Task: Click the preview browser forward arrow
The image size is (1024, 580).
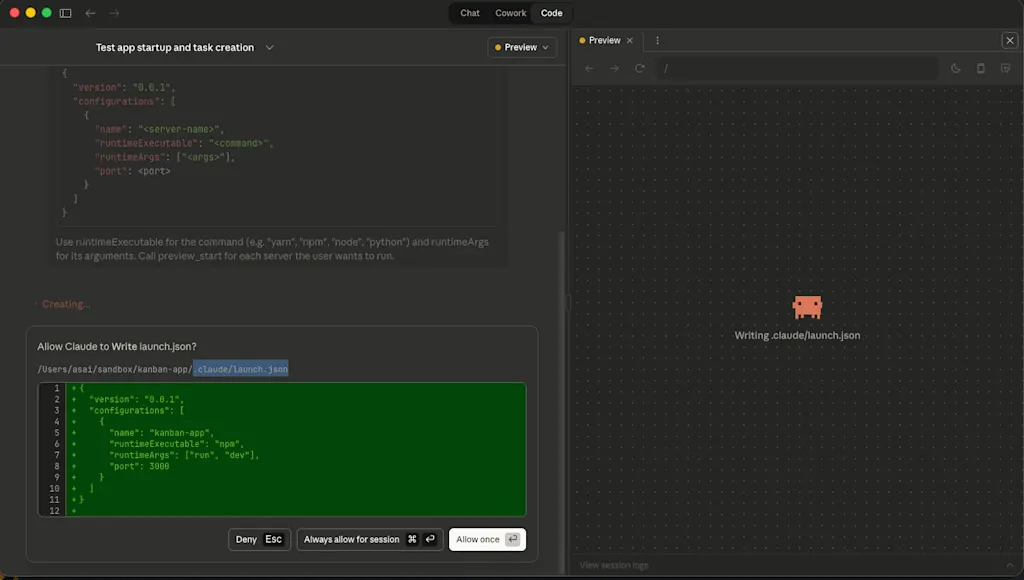Action: (614, 69)
